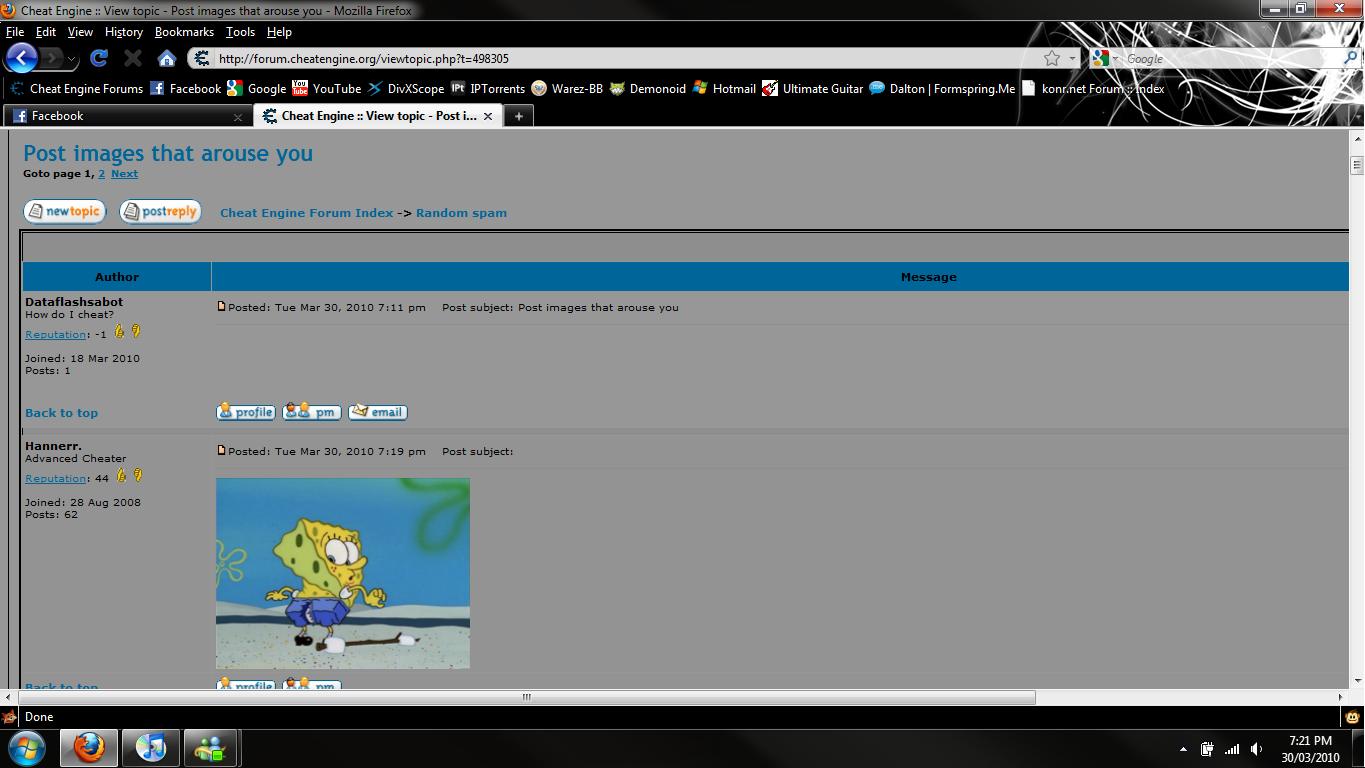The height and width of the screenshot is (768, 1365).
Task: Click the iTunes icon on the taskbar
Action: [151, 748]
